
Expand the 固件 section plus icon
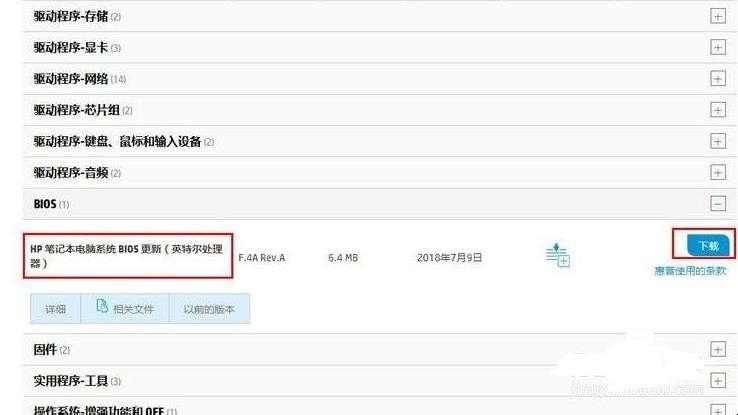click(x=718, y=350)
